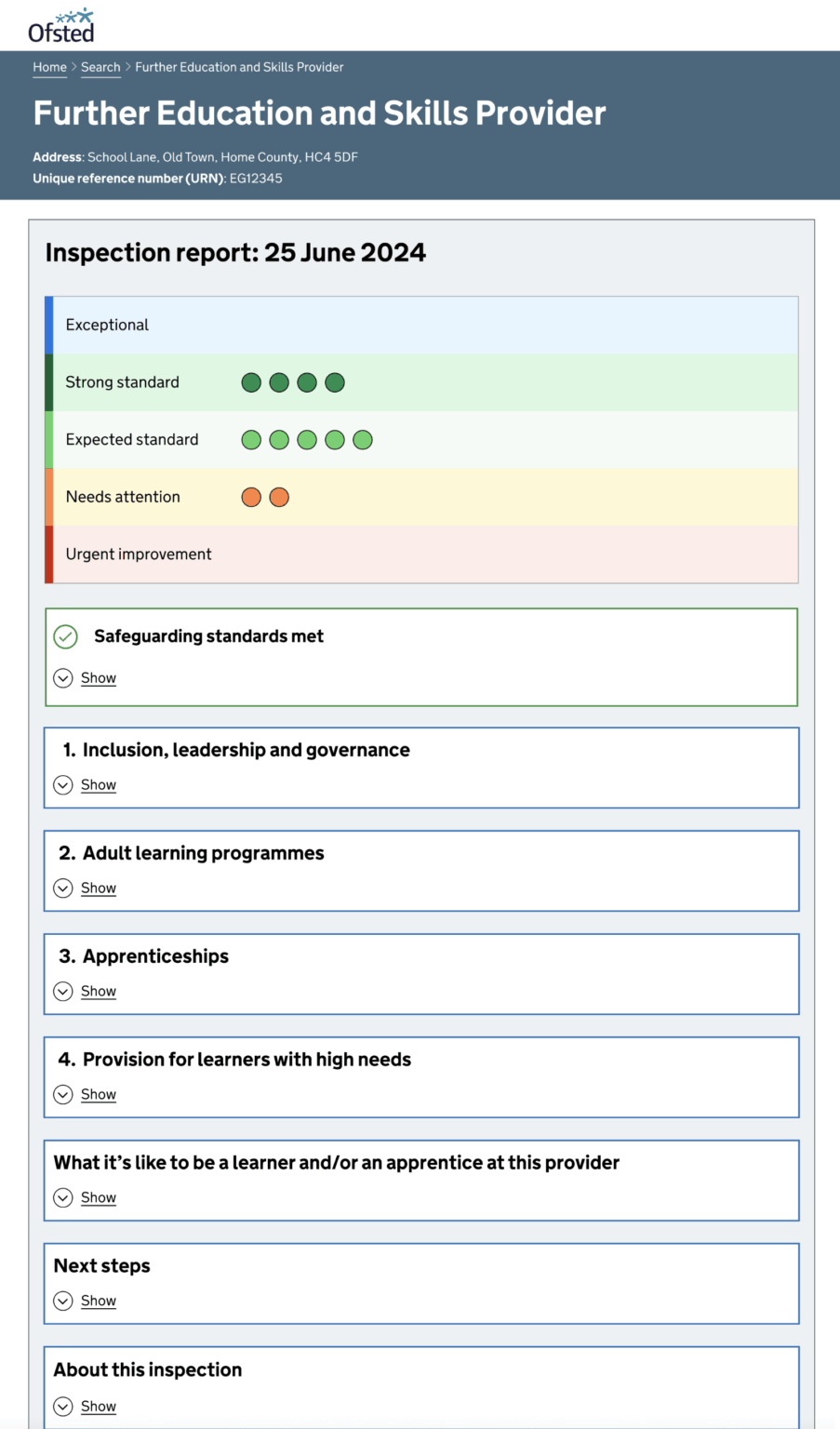
Task: Click the chevron icon under Inclusion, leadership and governance
Action: click(x=63, y=784)
